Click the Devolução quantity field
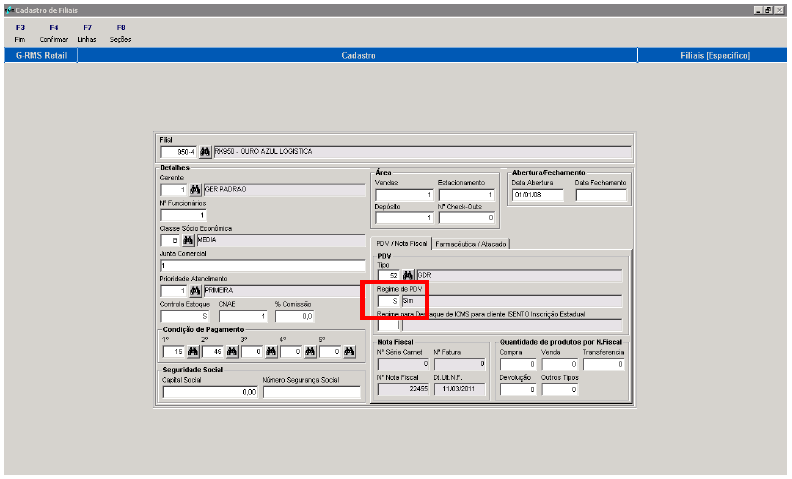 (x=518, y=390)
